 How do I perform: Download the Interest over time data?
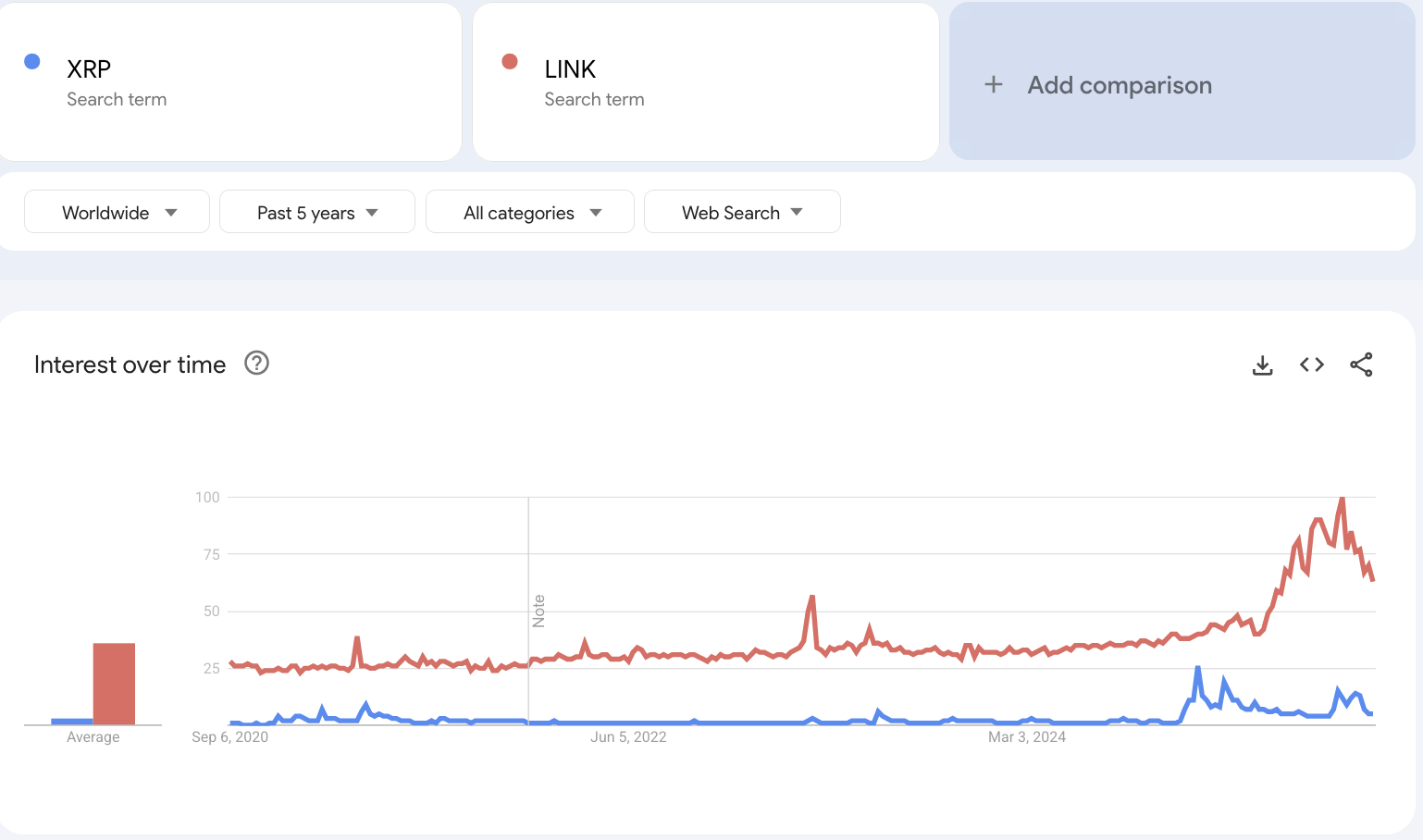pos(1262,365)
